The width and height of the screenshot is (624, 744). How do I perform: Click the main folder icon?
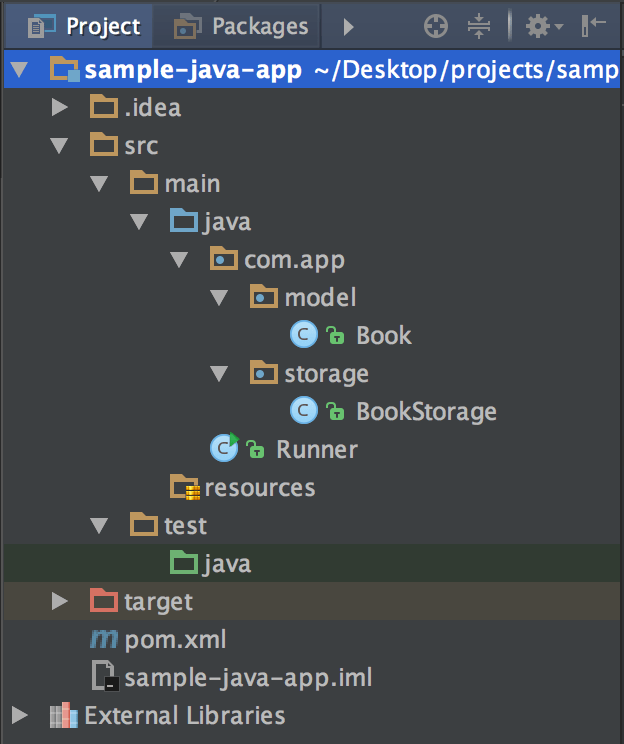[144, 182]
